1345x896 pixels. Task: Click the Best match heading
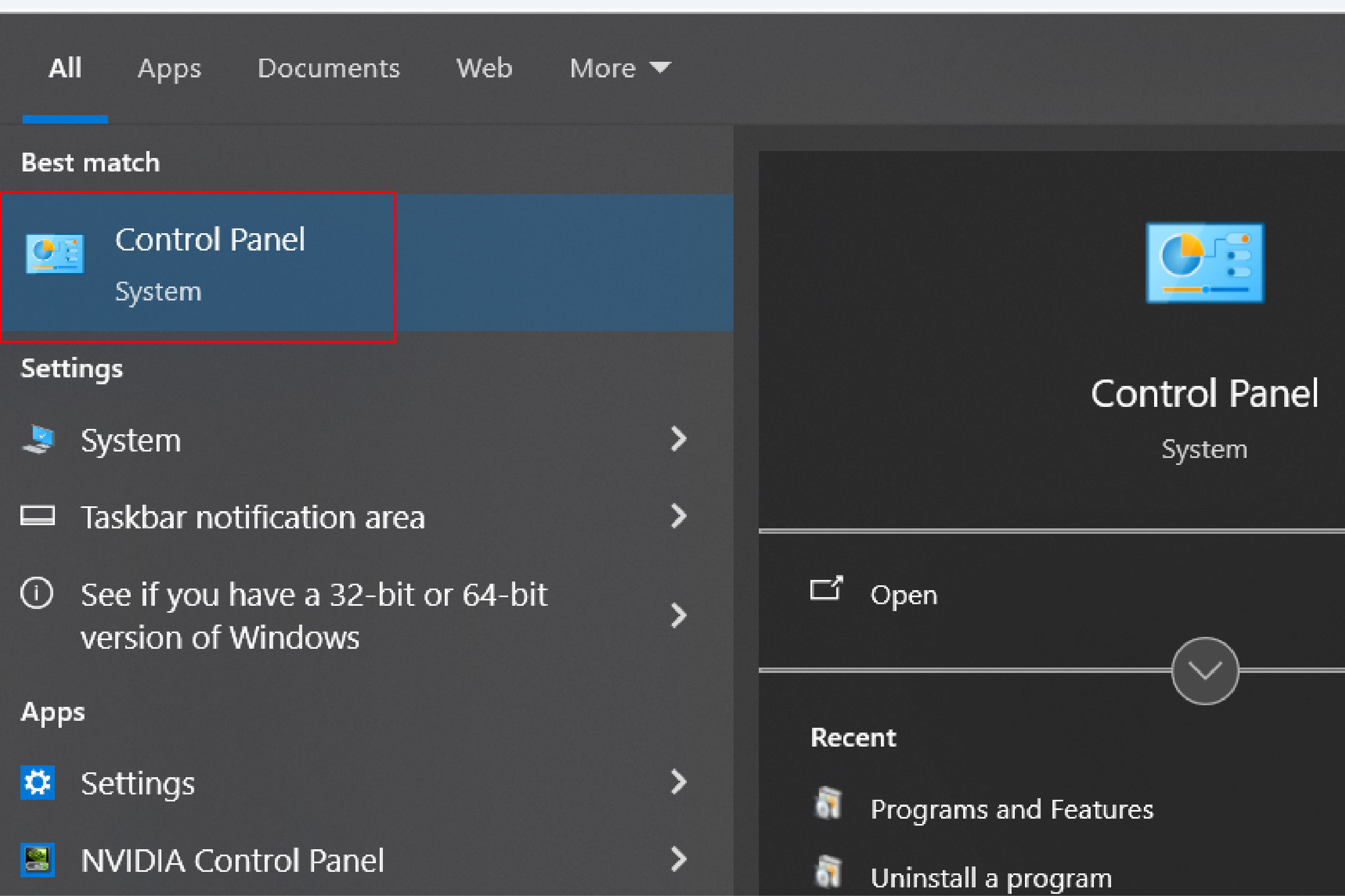[x=90, y=163]
